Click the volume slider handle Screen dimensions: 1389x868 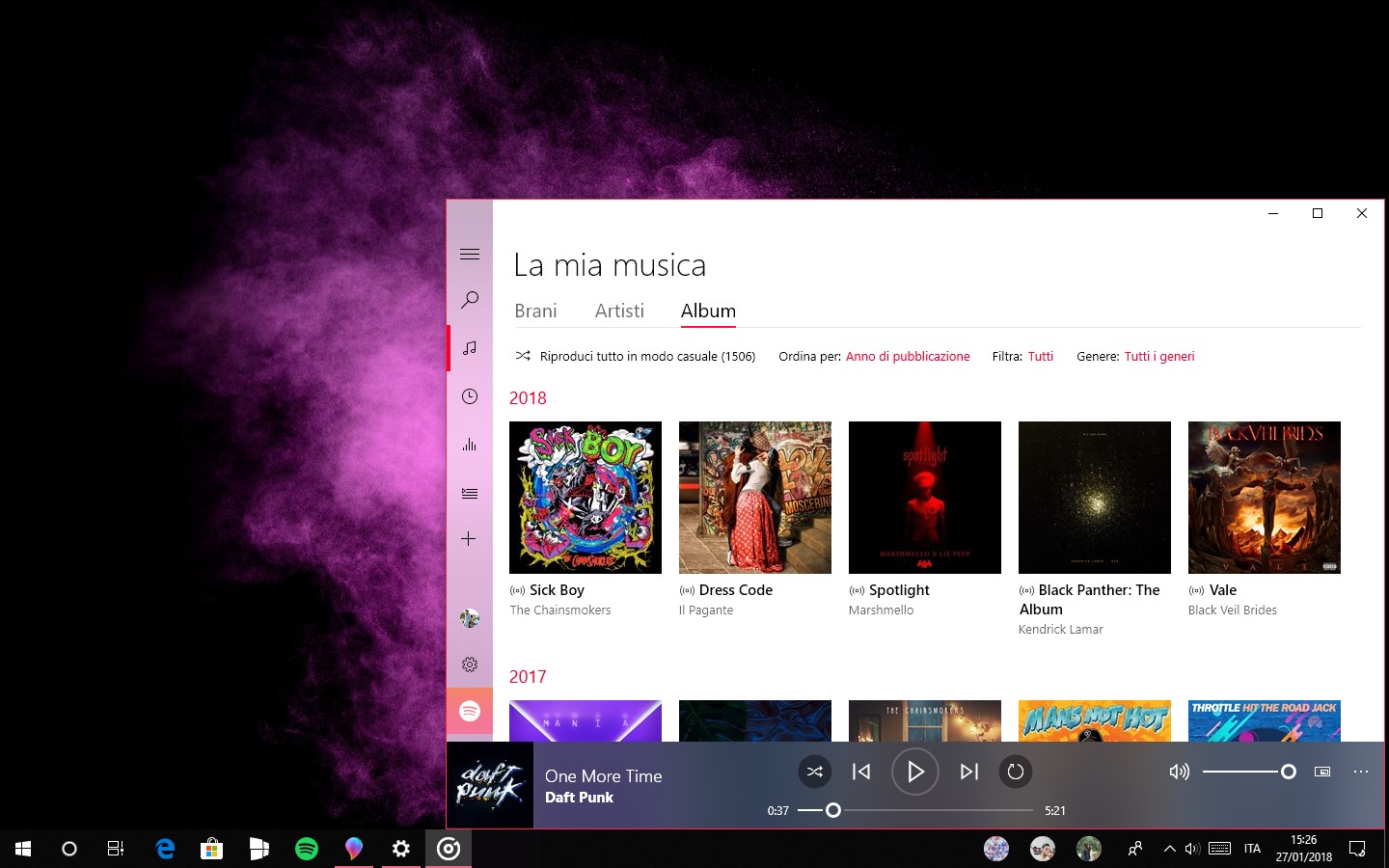[1288, 772]
